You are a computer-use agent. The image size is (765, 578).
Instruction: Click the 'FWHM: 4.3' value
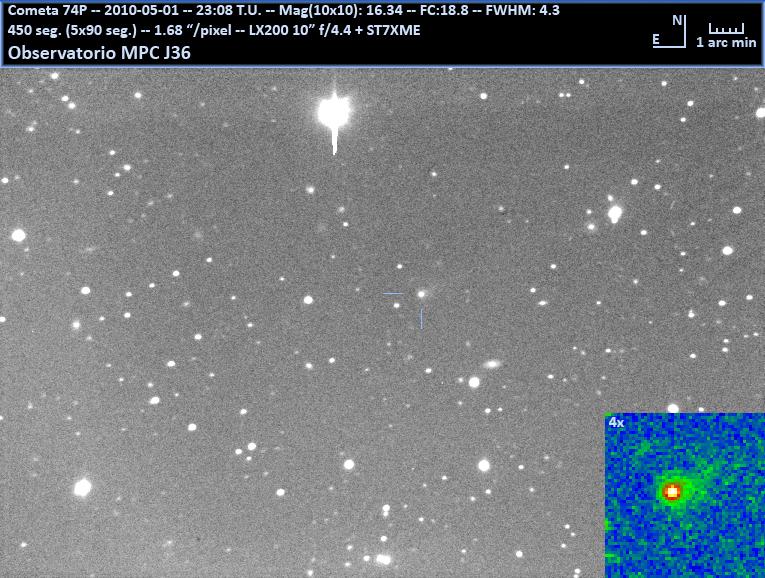pos(523,10)
